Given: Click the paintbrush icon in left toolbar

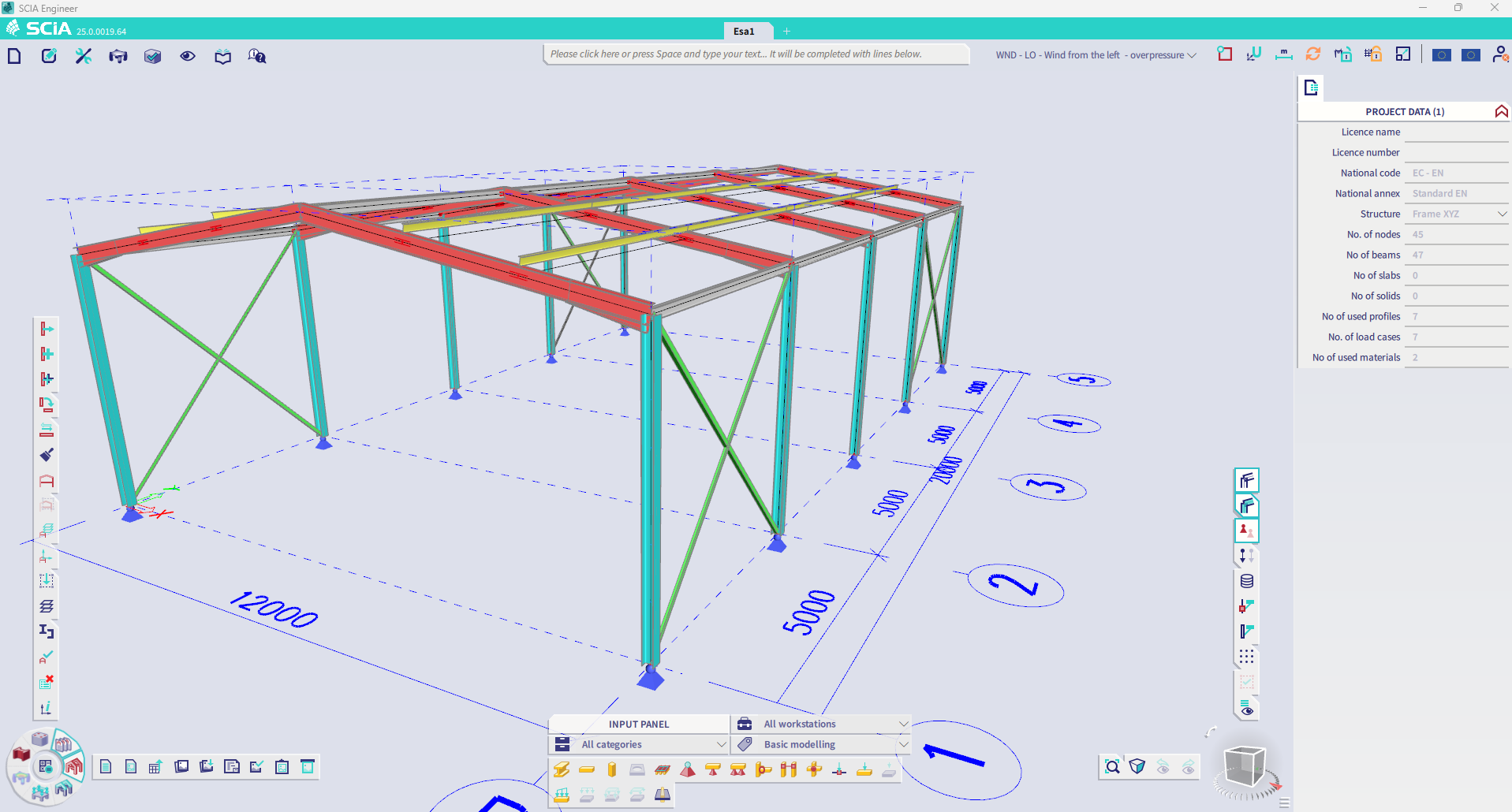Looking at the screenshot, I should click(47, 455).
